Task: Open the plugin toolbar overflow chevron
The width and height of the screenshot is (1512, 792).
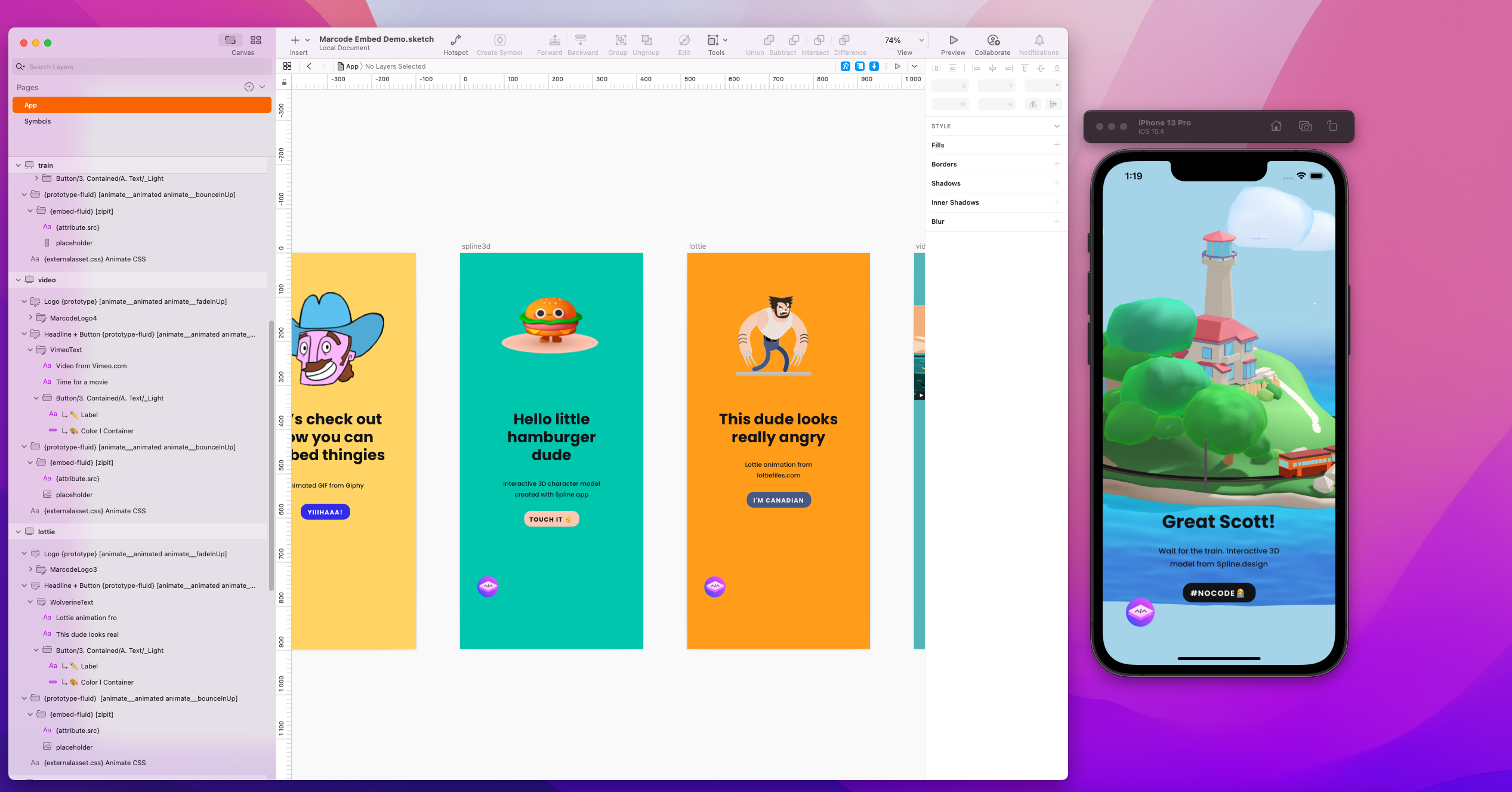Action: (915, 66)
